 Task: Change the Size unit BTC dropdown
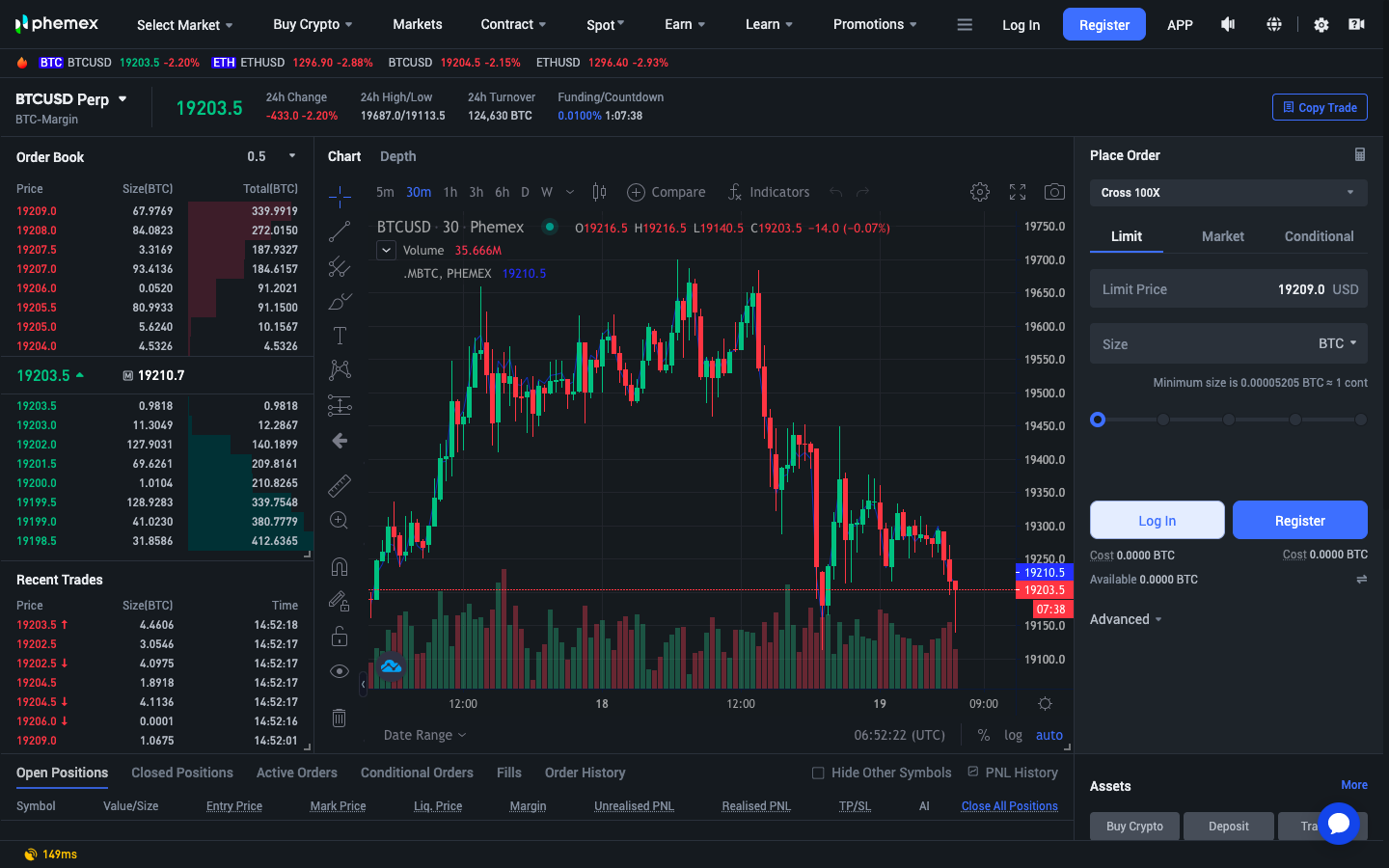[1337, 343]
